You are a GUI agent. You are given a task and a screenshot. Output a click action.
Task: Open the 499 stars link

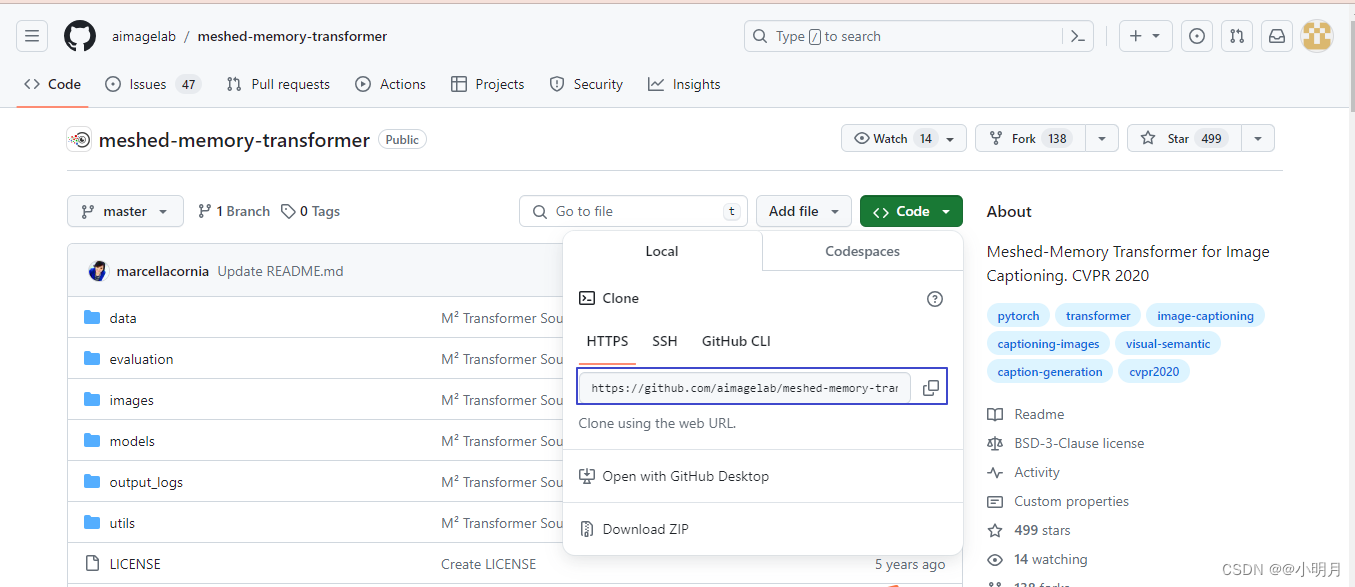click(1029, 530)
